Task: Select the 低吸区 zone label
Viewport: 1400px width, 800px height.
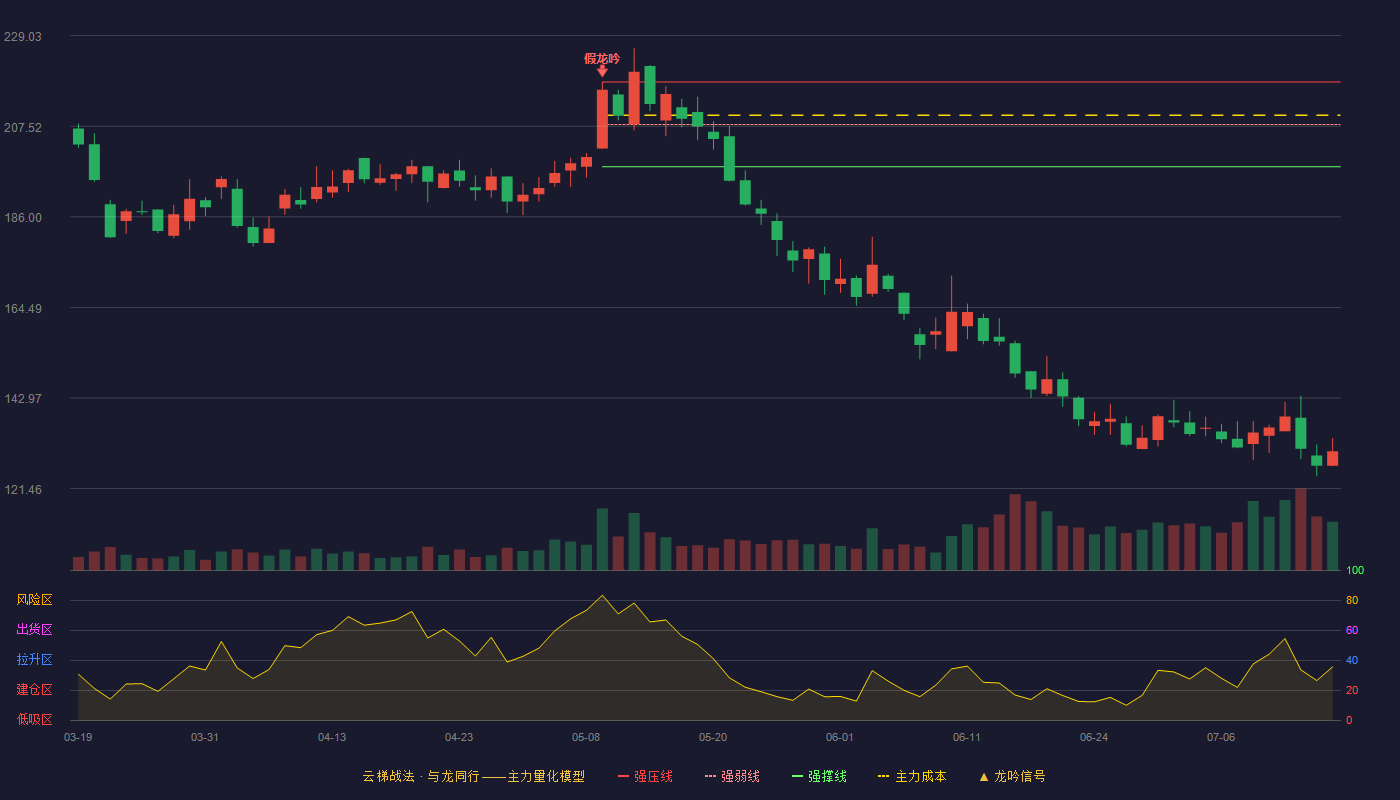Action: click(34, 720)
